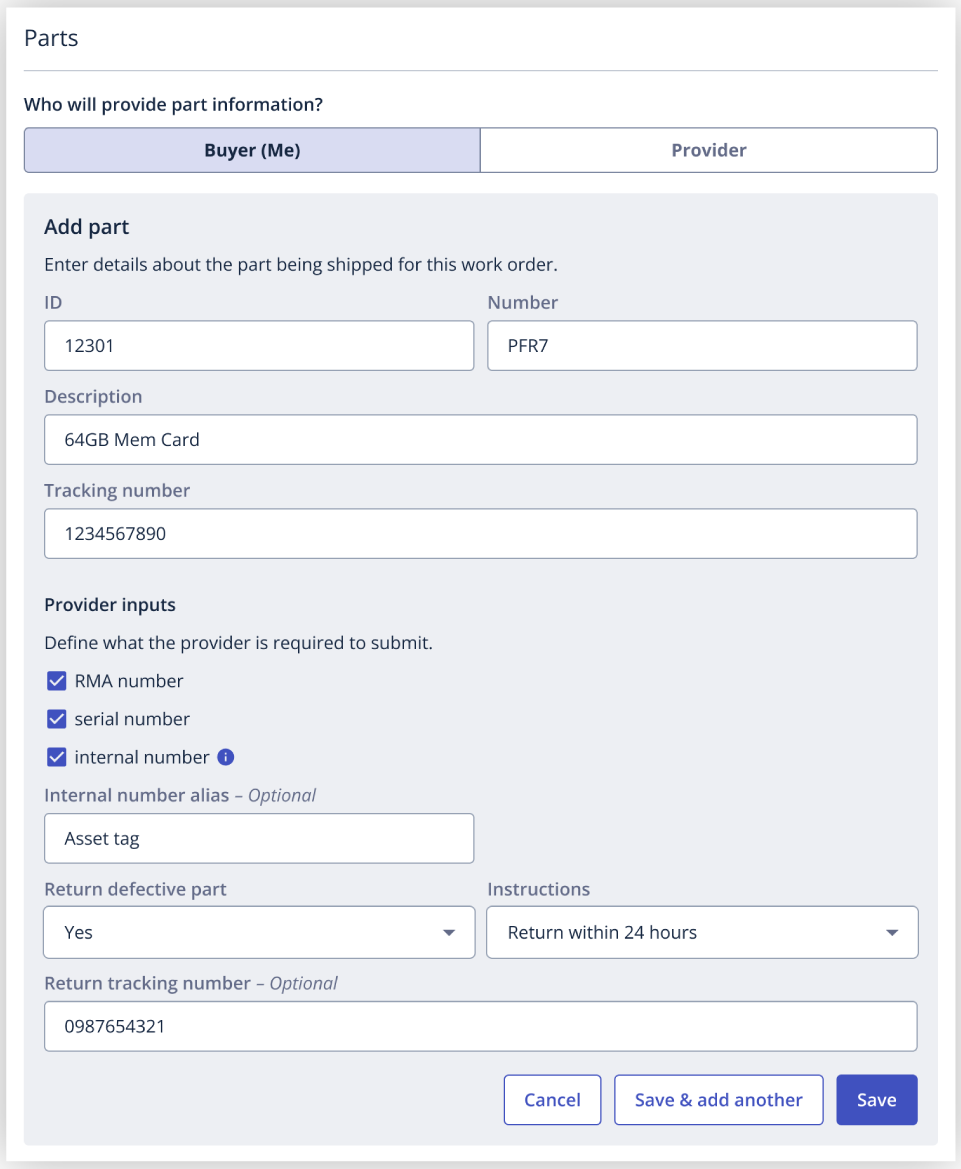This screenshot has height=1169, width=961.
Task: Click into the Number field with PFR7
Action: (702, 346)
